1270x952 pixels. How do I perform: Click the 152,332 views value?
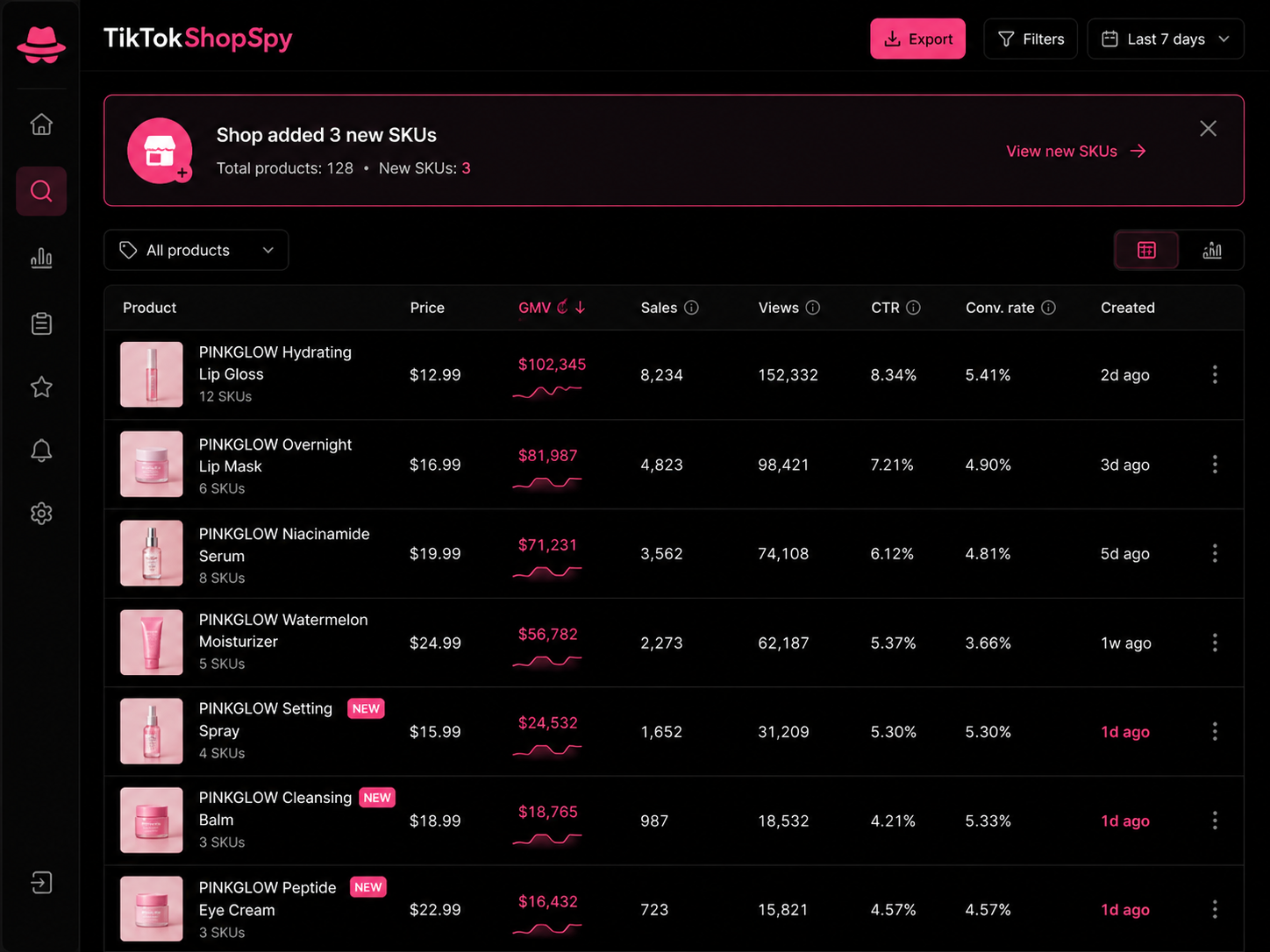pos(788,375)
